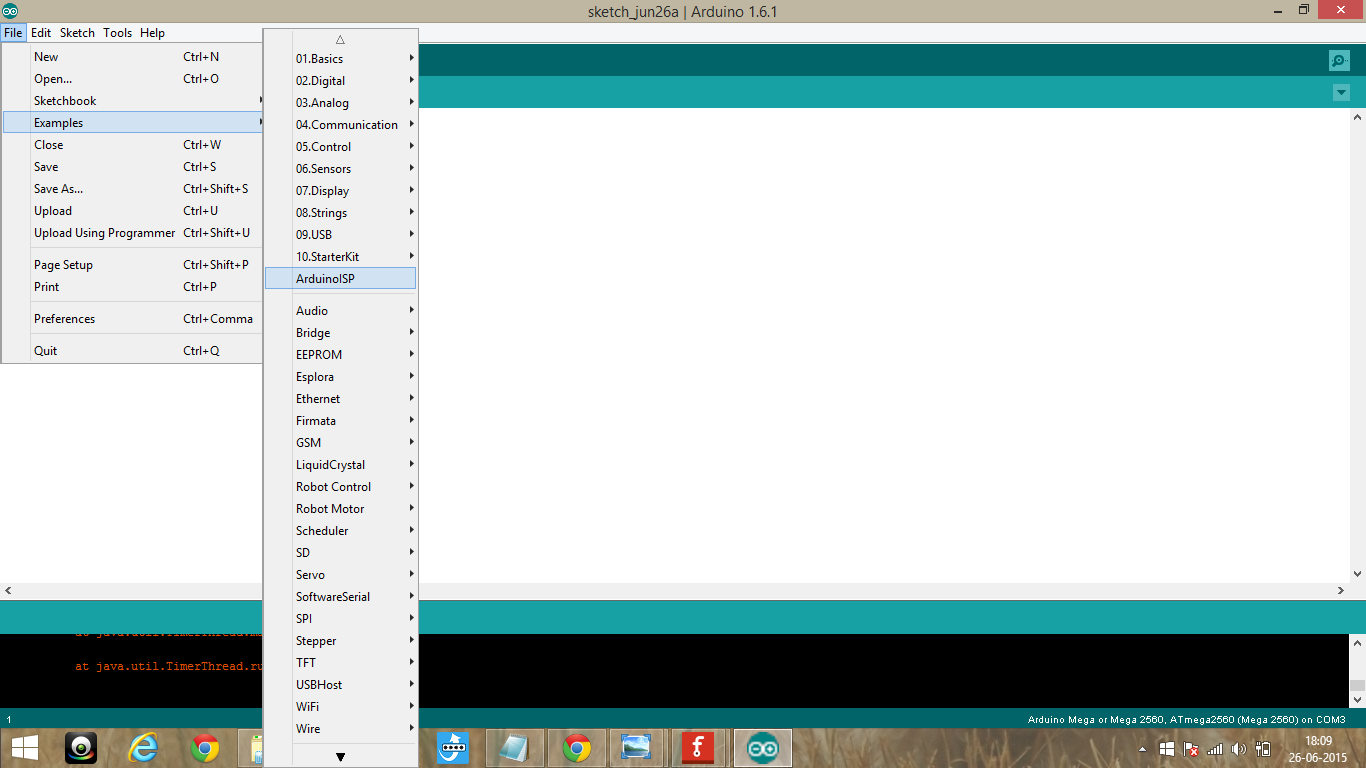Expand 01.Basics examples submenu
Viewport: 1366px width, 768px height.
(340, 59)
